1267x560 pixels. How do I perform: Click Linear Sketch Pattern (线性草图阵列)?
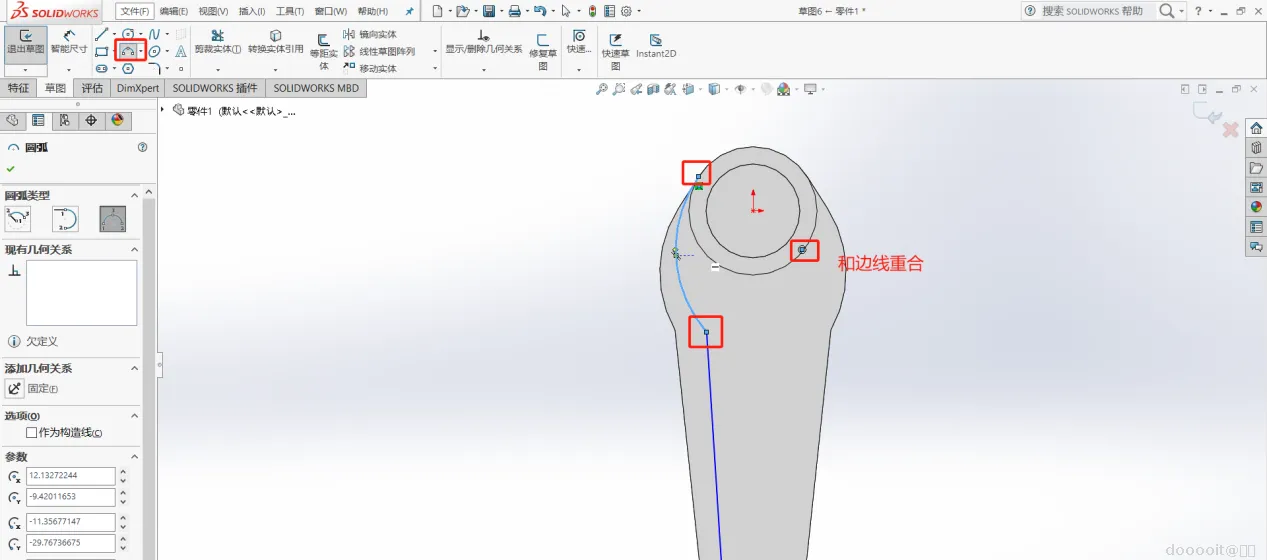[x=379, y=51]
